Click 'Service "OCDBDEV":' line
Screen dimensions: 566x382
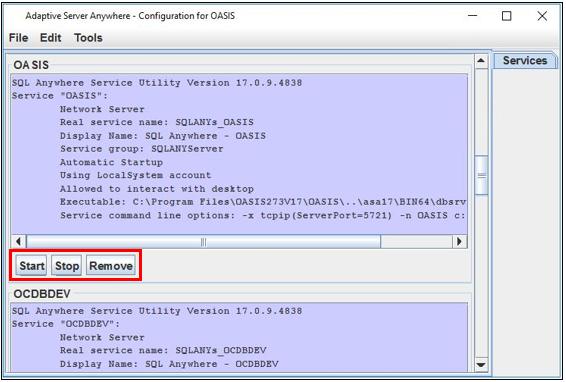click(66, 324)
